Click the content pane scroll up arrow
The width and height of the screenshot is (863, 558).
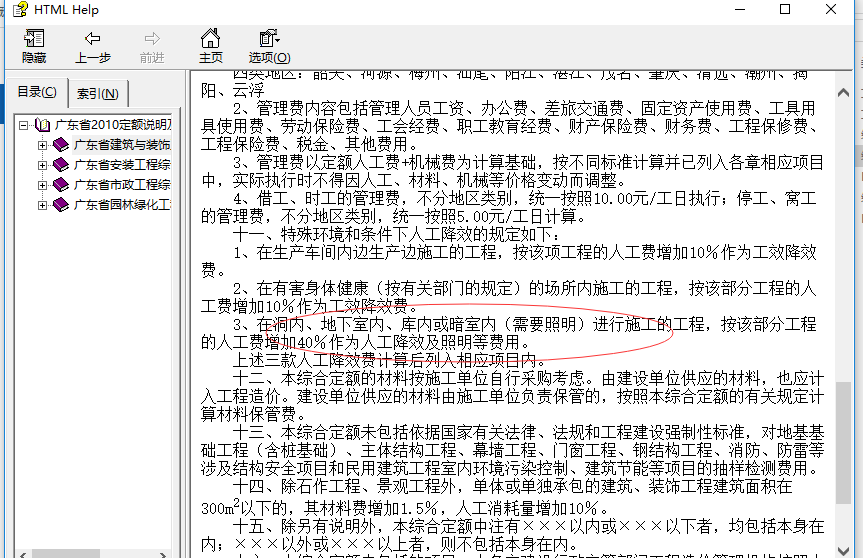click(843, 93)
